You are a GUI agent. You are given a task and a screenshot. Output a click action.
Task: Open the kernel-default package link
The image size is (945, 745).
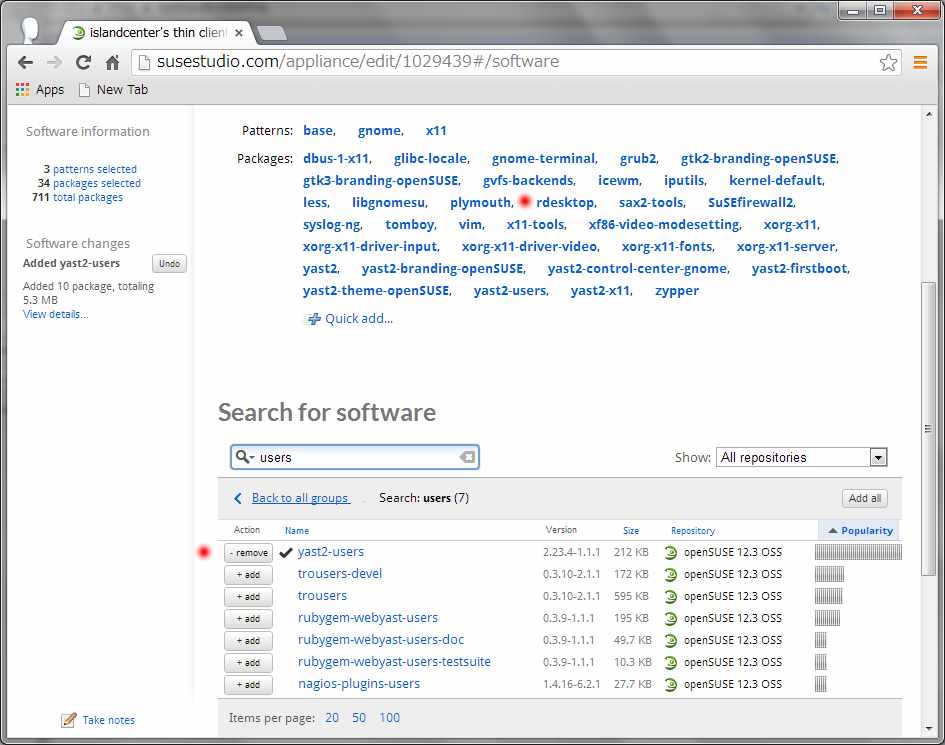(x=776, y=180)
